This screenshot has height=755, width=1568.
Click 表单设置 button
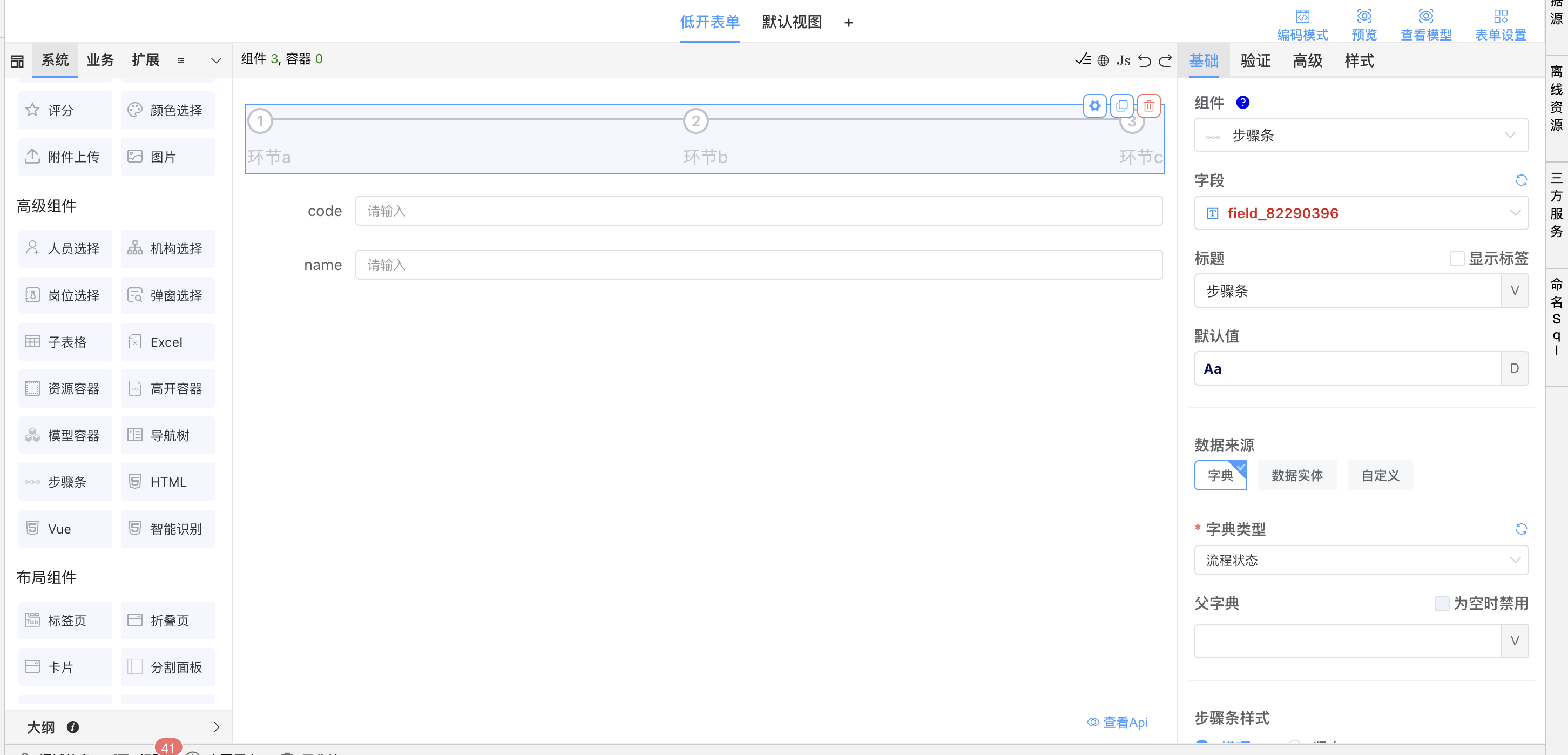[1501, 25]
